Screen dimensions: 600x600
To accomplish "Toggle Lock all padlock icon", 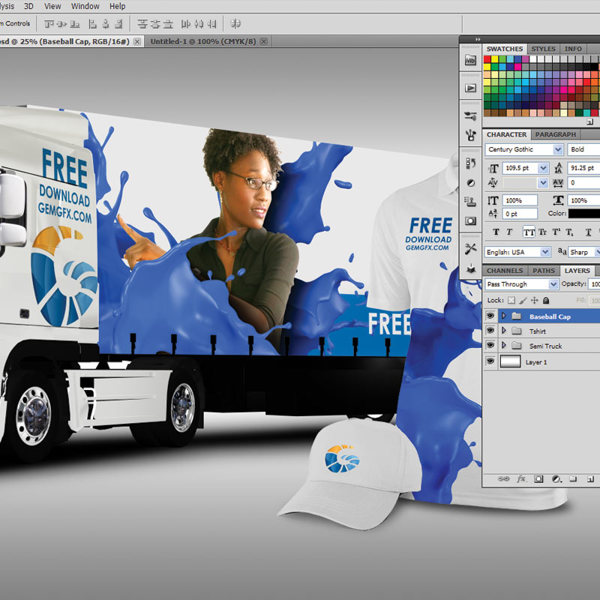I will pos(546,300).
